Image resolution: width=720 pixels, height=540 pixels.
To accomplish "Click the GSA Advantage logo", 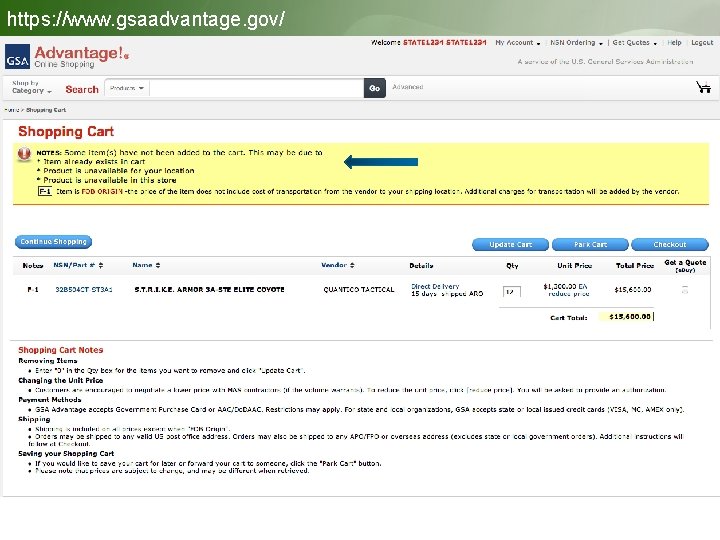I will point(67,56).
